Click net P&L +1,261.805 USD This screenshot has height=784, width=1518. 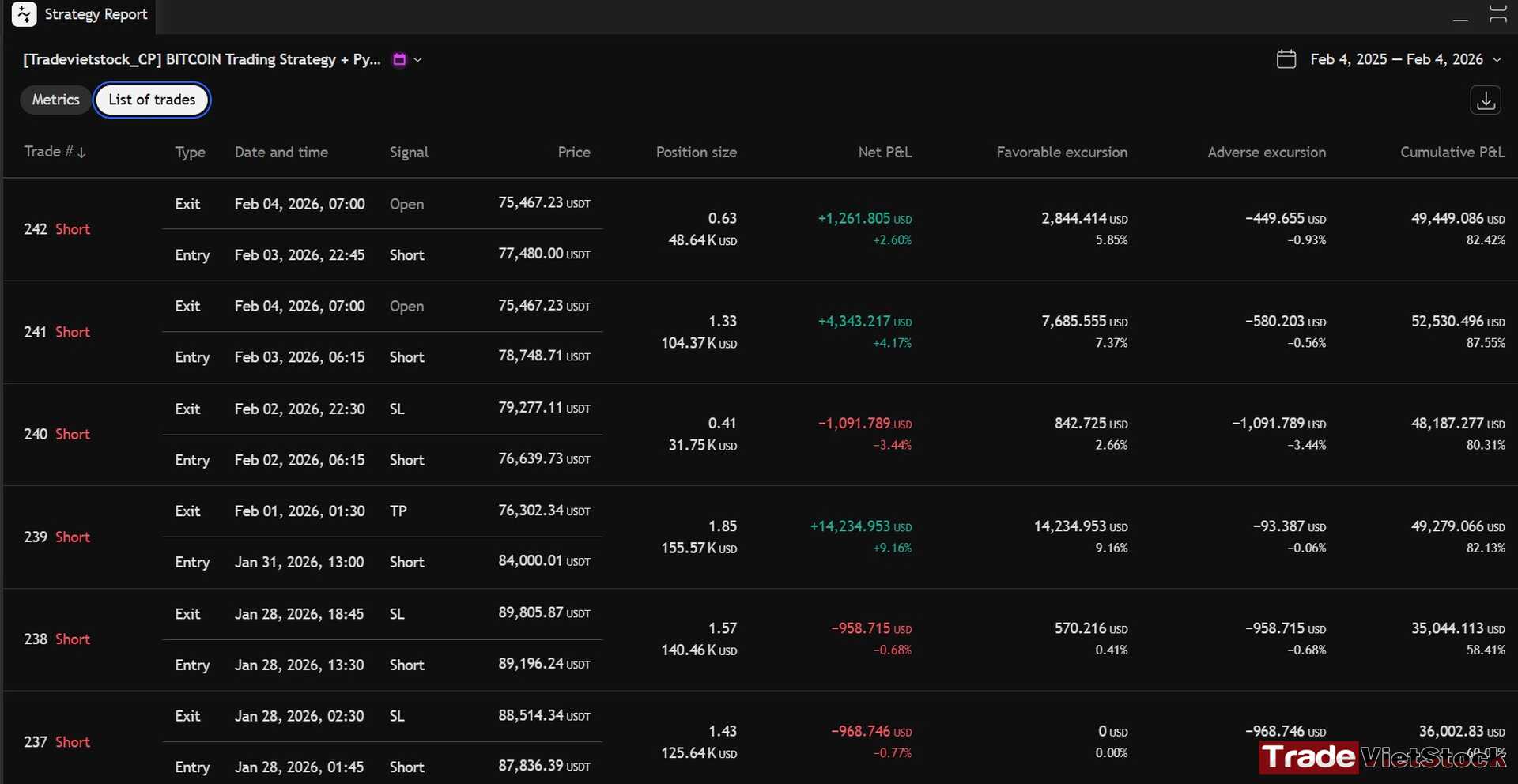864,218
